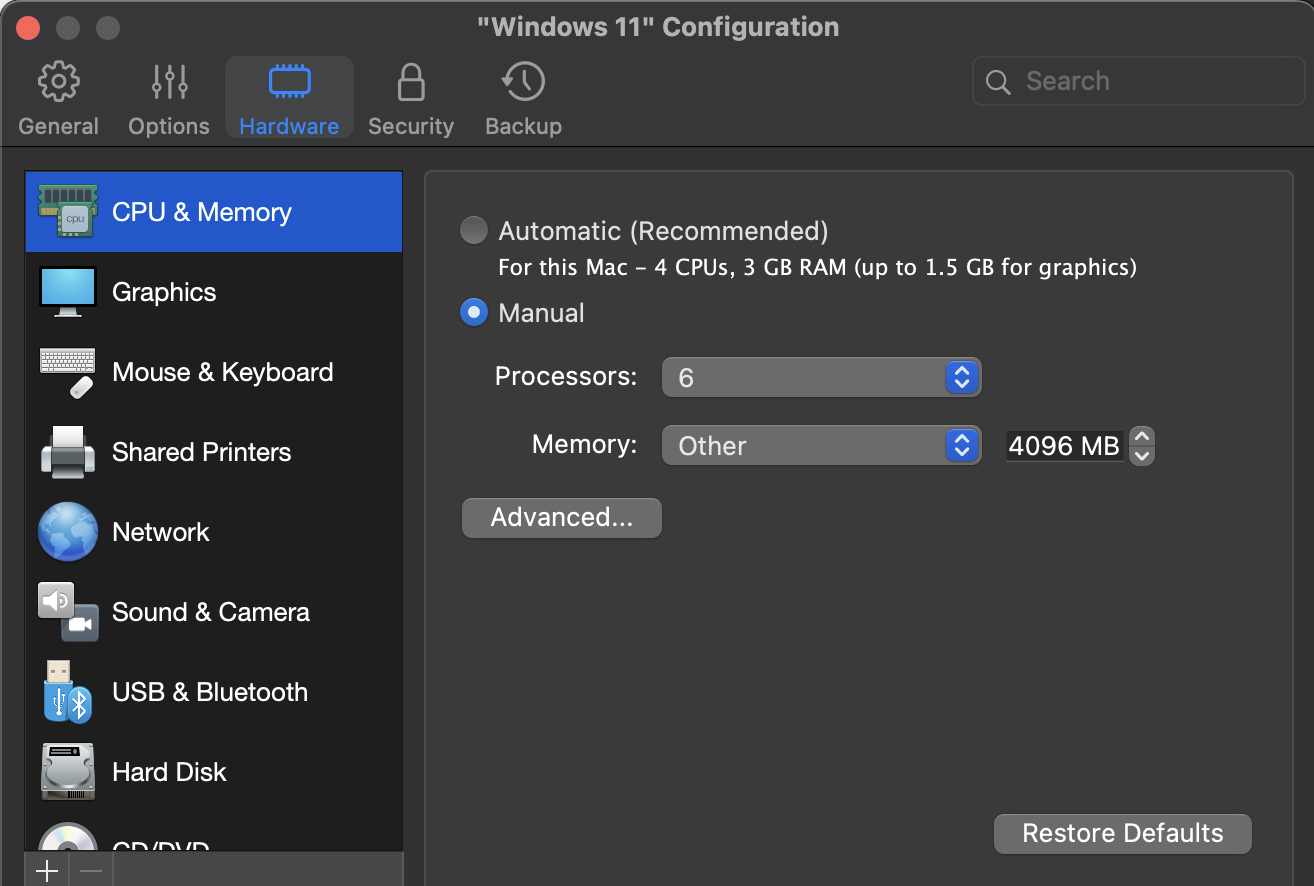Viewport: 1314px width, 886px height.
Task: Select Graphics monitor icon in sidebar
Action: click(x=68, y=292)
